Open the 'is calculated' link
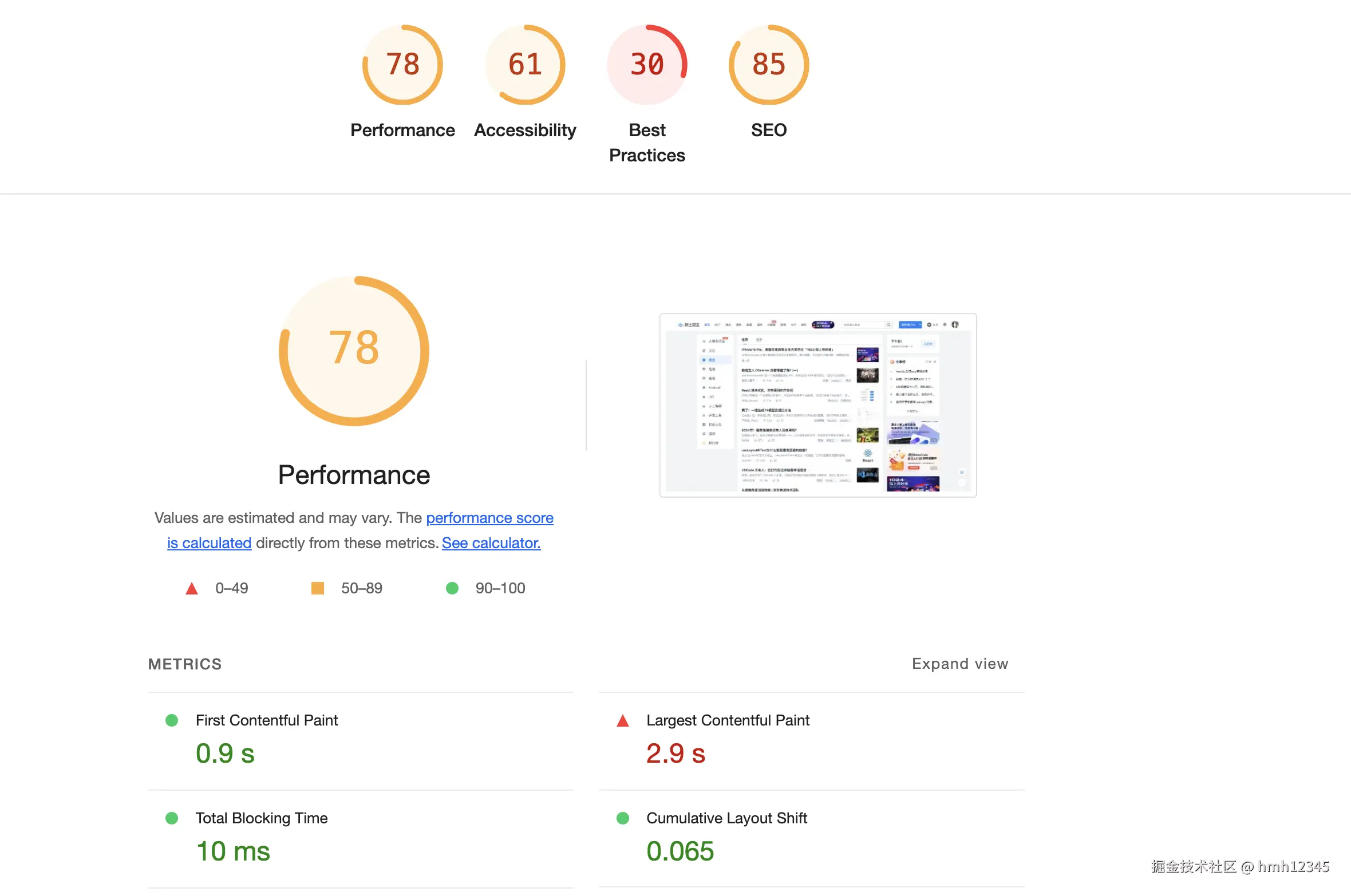1351x896 pixels. tap(209, 543)
